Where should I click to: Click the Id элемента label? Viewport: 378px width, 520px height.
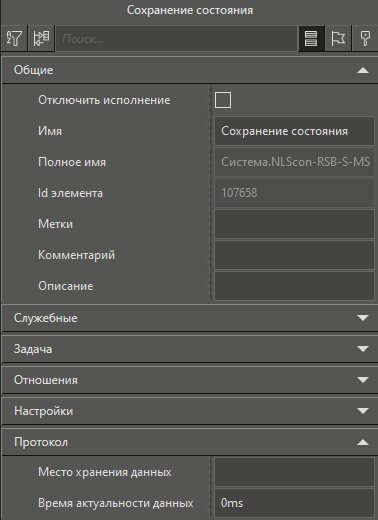(70, 193)
